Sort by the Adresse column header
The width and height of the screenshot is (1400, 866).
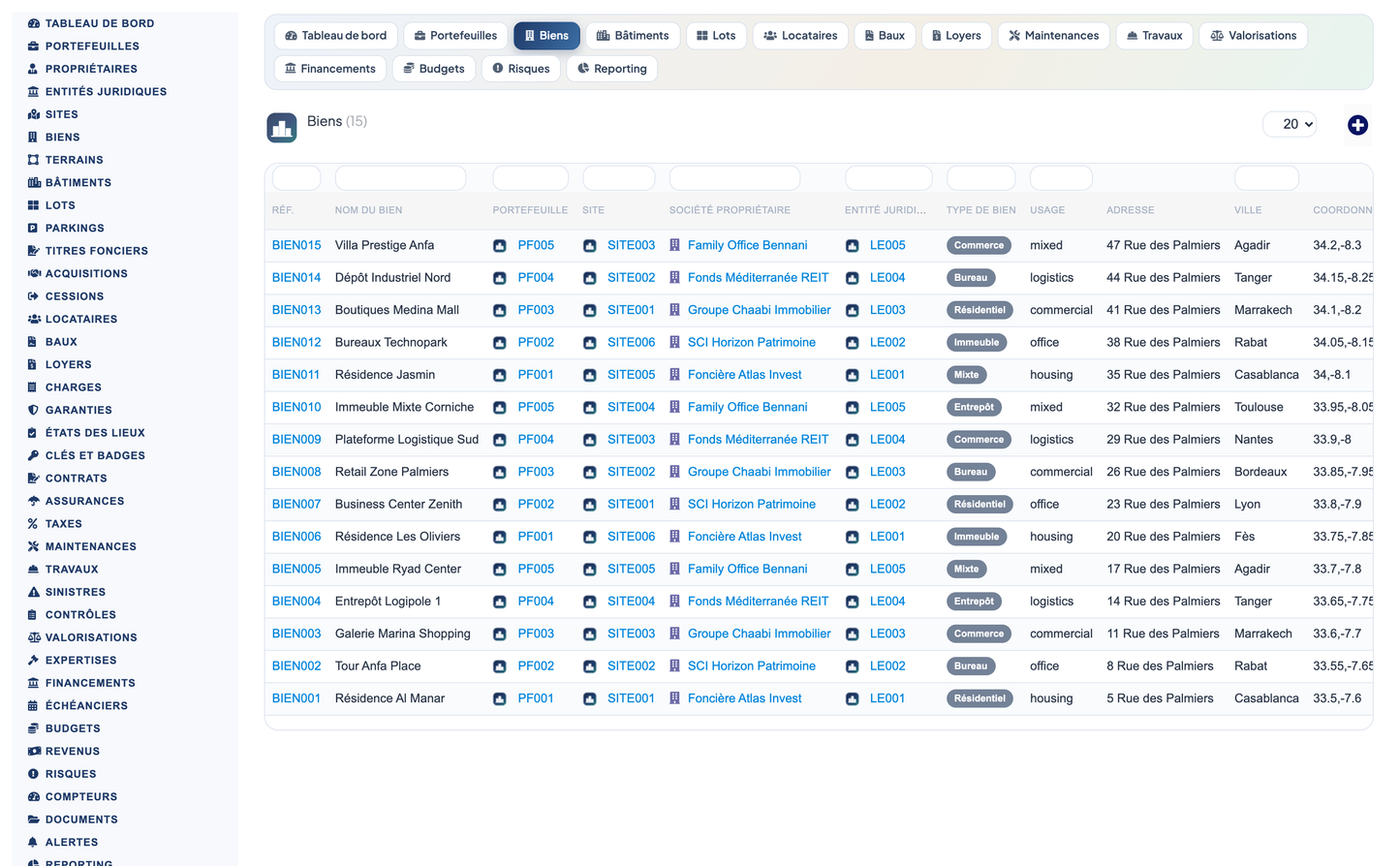point(1131,210)
